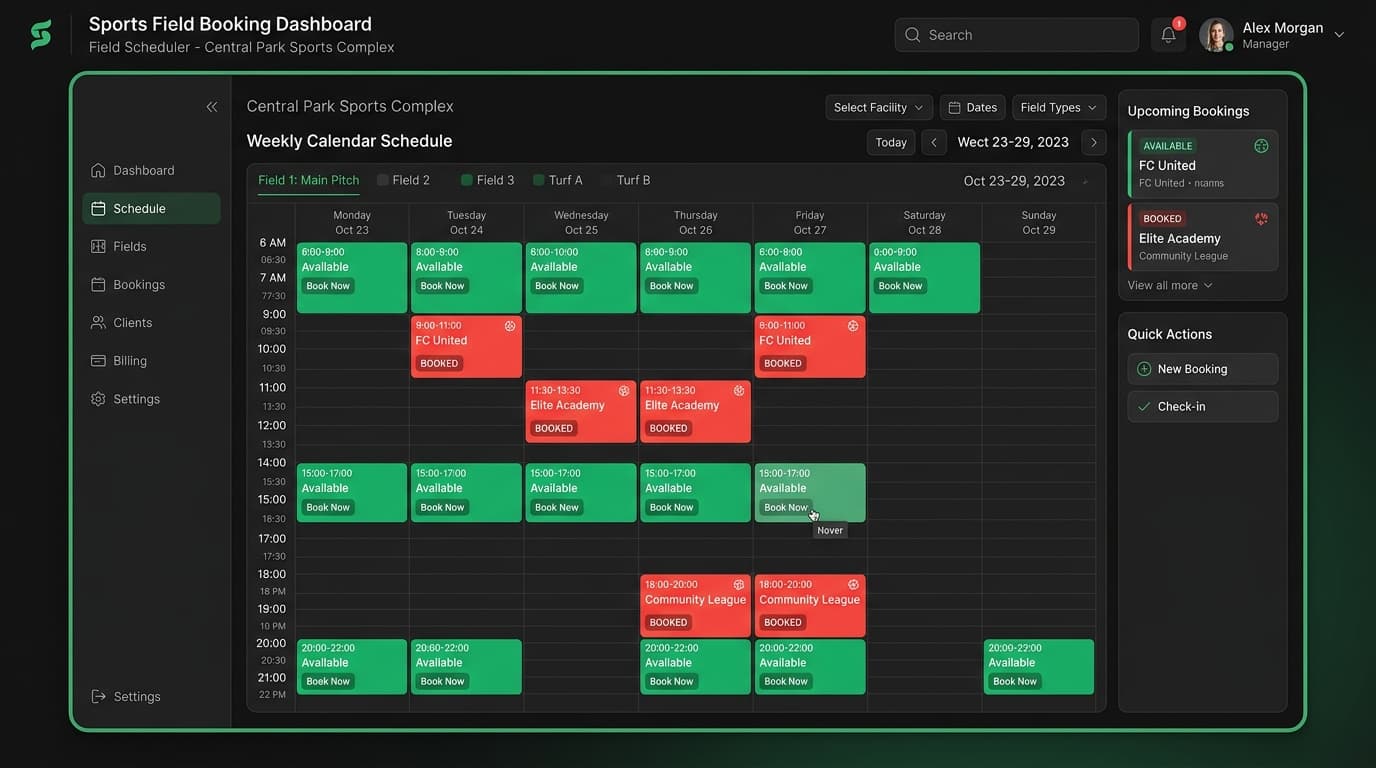Image resolution: width=1376 pixels, height=768 pixels.
Task: Click the Fields icon in the sidebar
Action: [98, 246]
